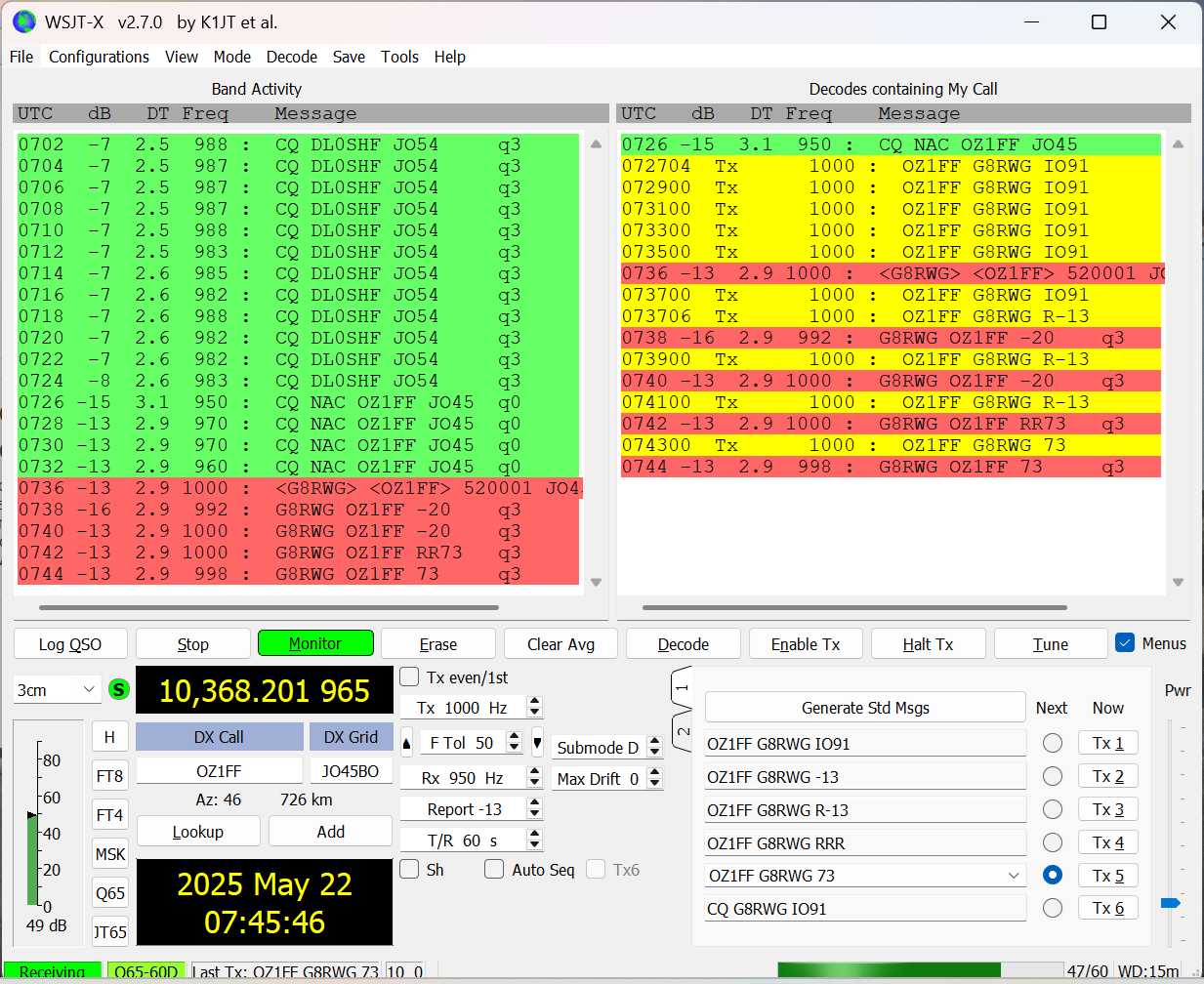Viewport: 1204px width, 984px height.
Task: Select Next radio for OZ1FF G8RWG R-13
Action: [x=1052, y=809]
